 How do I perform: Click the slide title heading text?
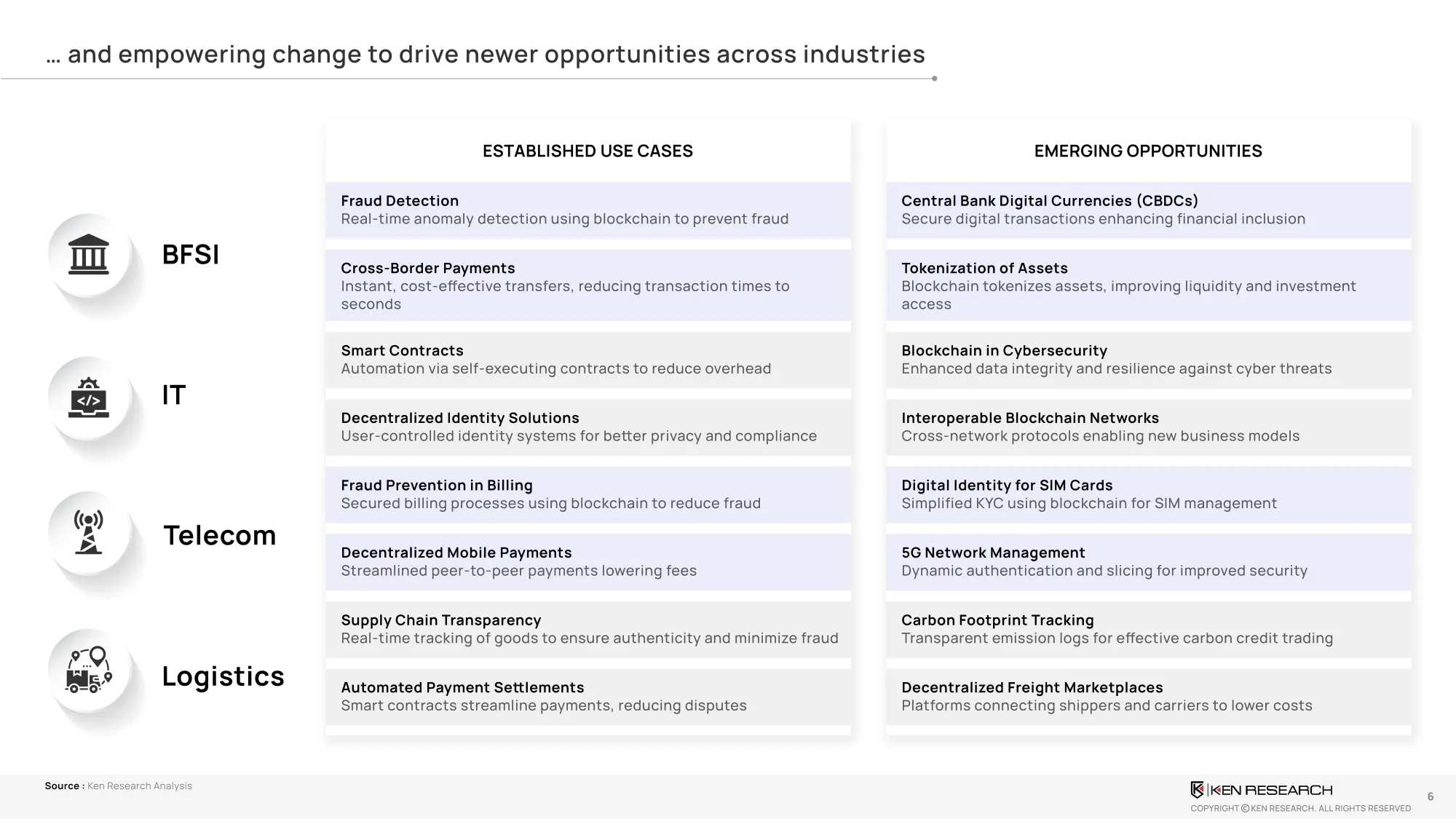[x=485, y=55]
